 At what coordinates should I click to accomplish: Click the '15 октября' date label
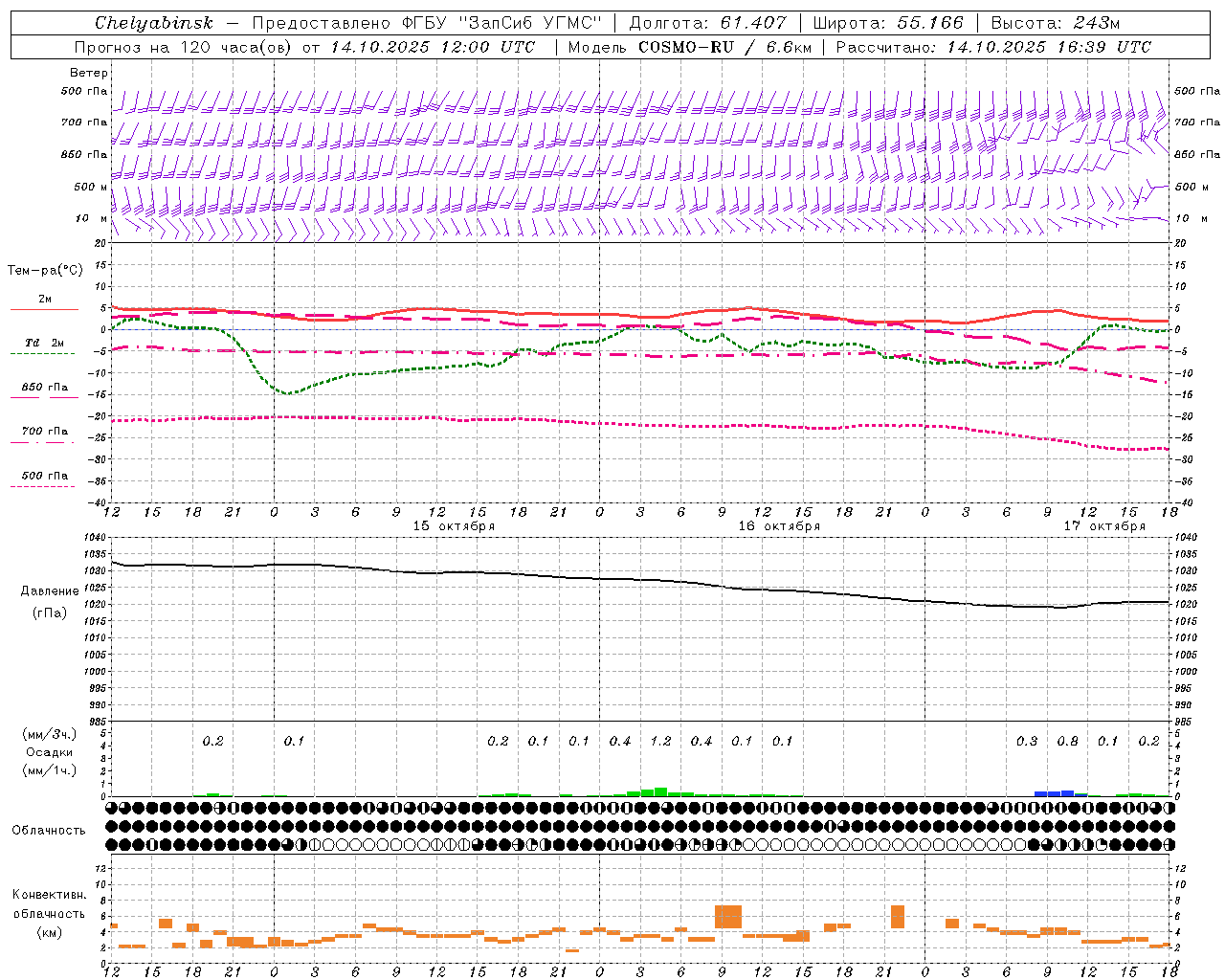(x=454, y=526)
